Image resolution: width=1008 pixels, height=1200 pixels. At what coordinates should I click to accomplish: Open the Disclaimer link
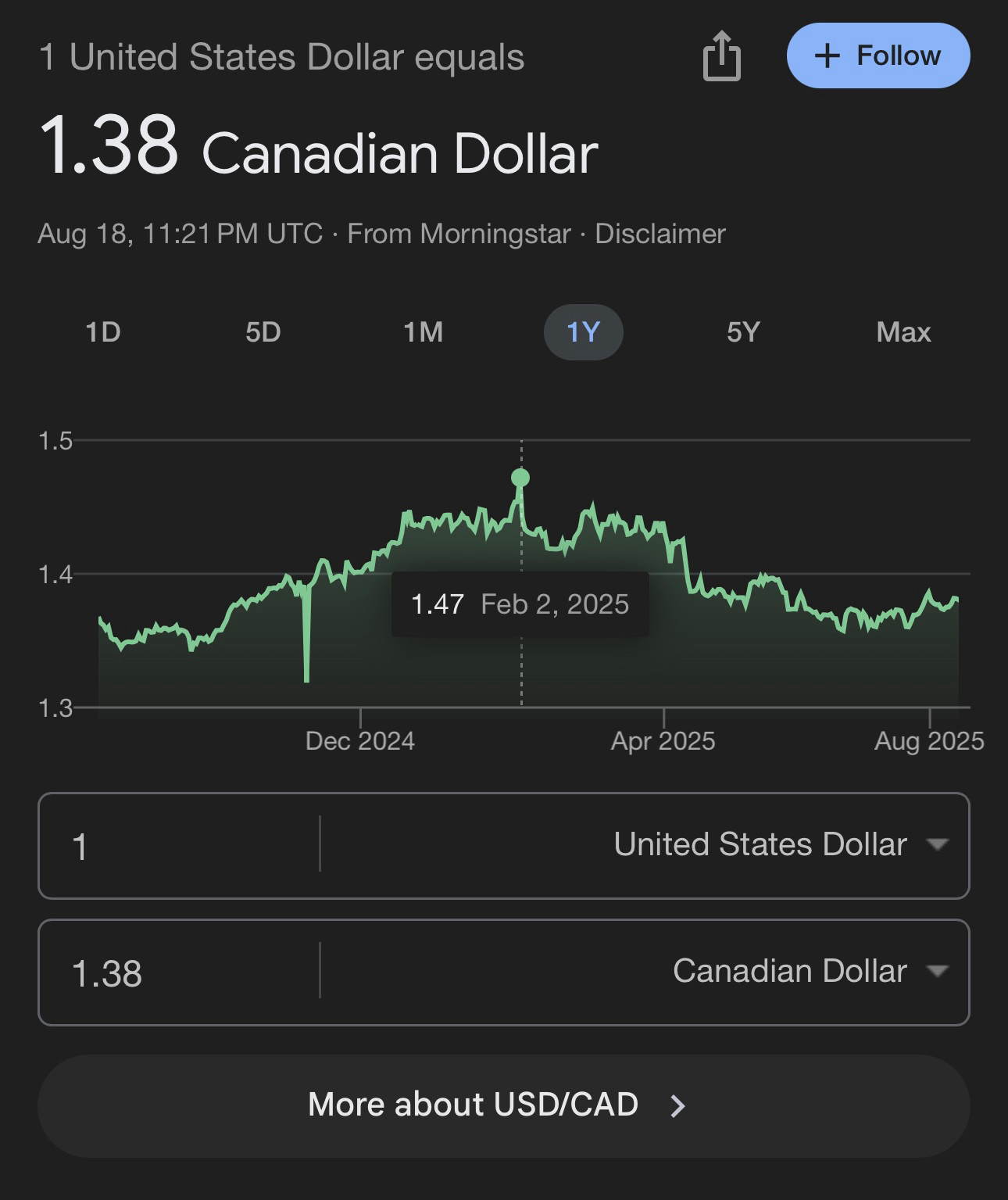click(x=660, y=234)
